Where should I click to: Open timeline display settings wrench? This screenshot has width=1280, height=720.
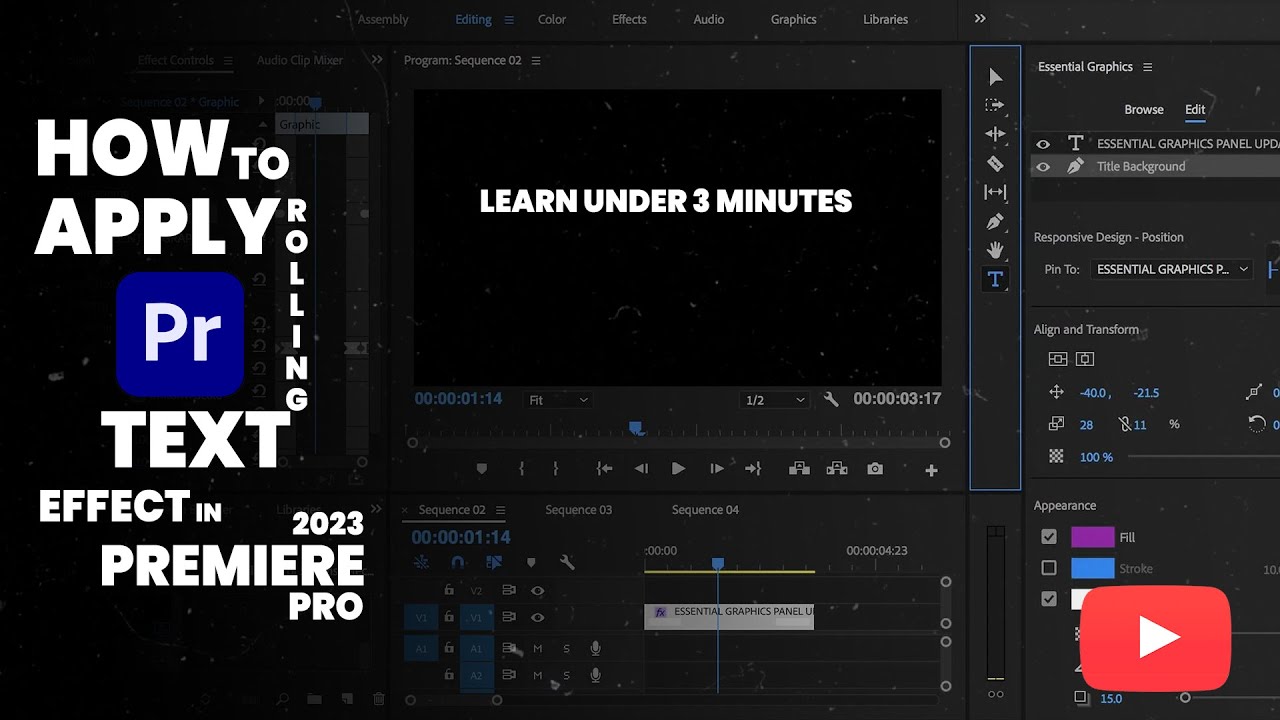pos(567,563)
